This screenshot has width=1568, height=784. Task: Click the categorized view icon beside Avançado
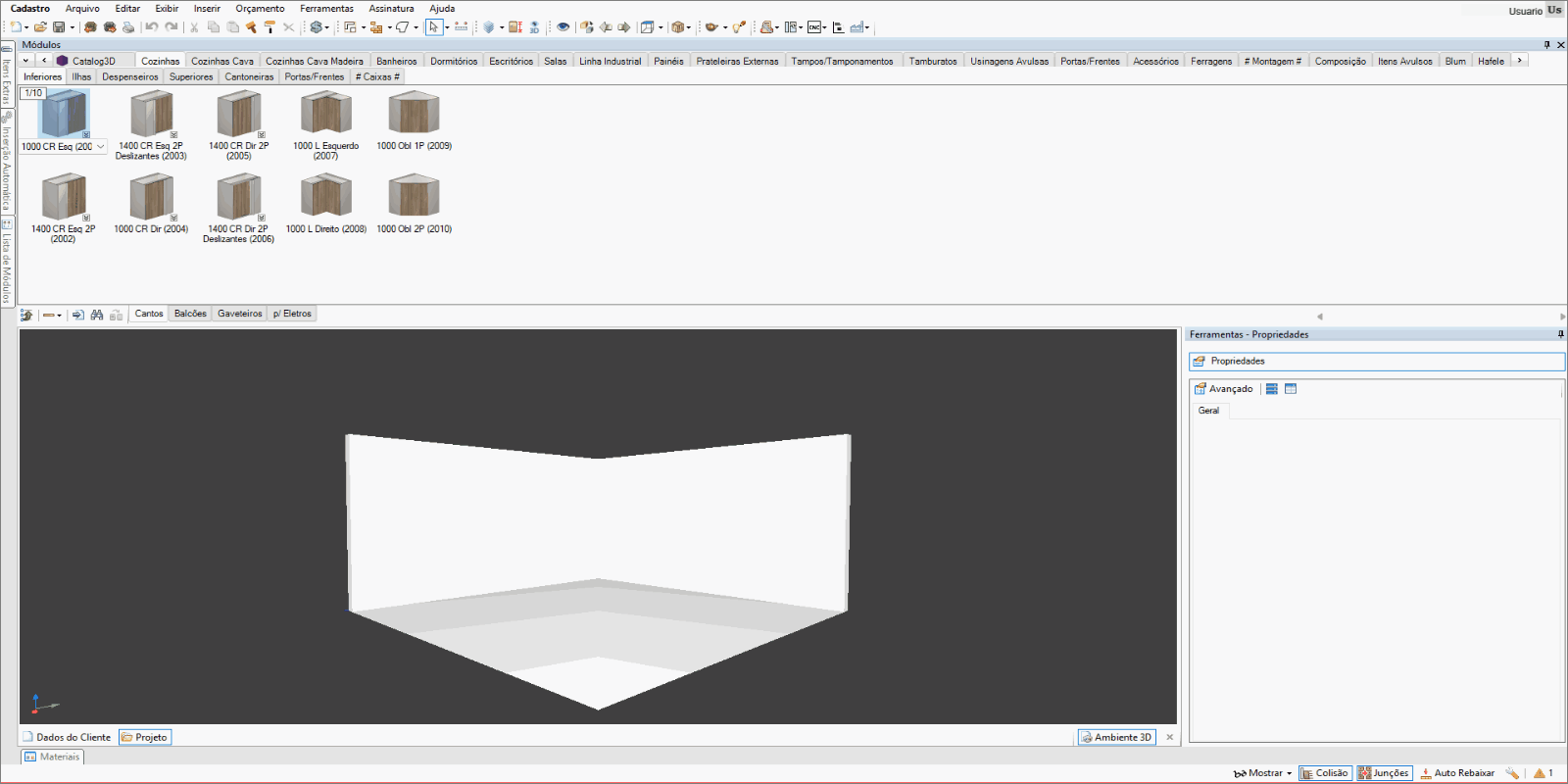1271,389
